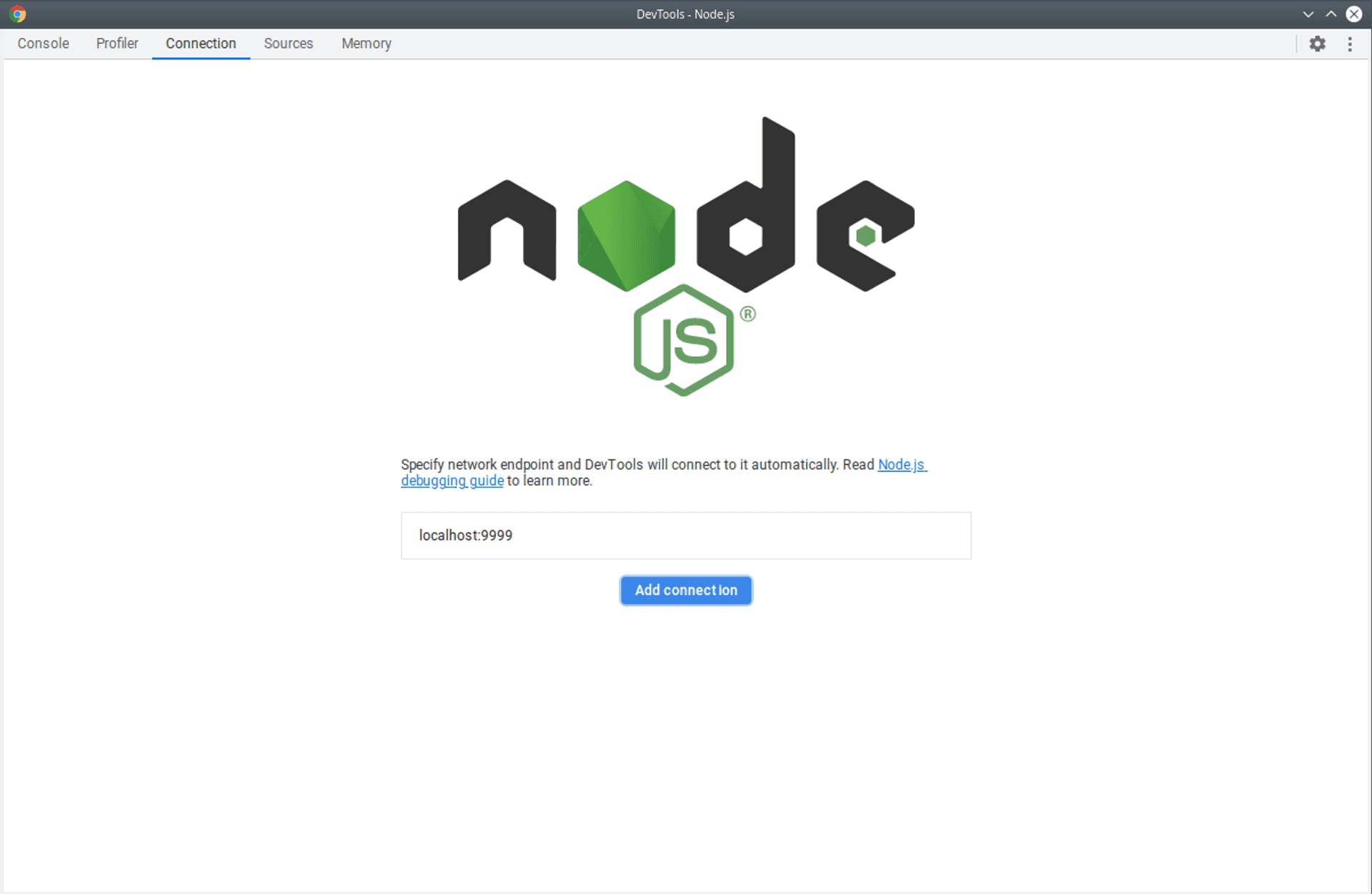Click the Add connection button
The width and height of the screenshot is (1372, 894).
686,590
